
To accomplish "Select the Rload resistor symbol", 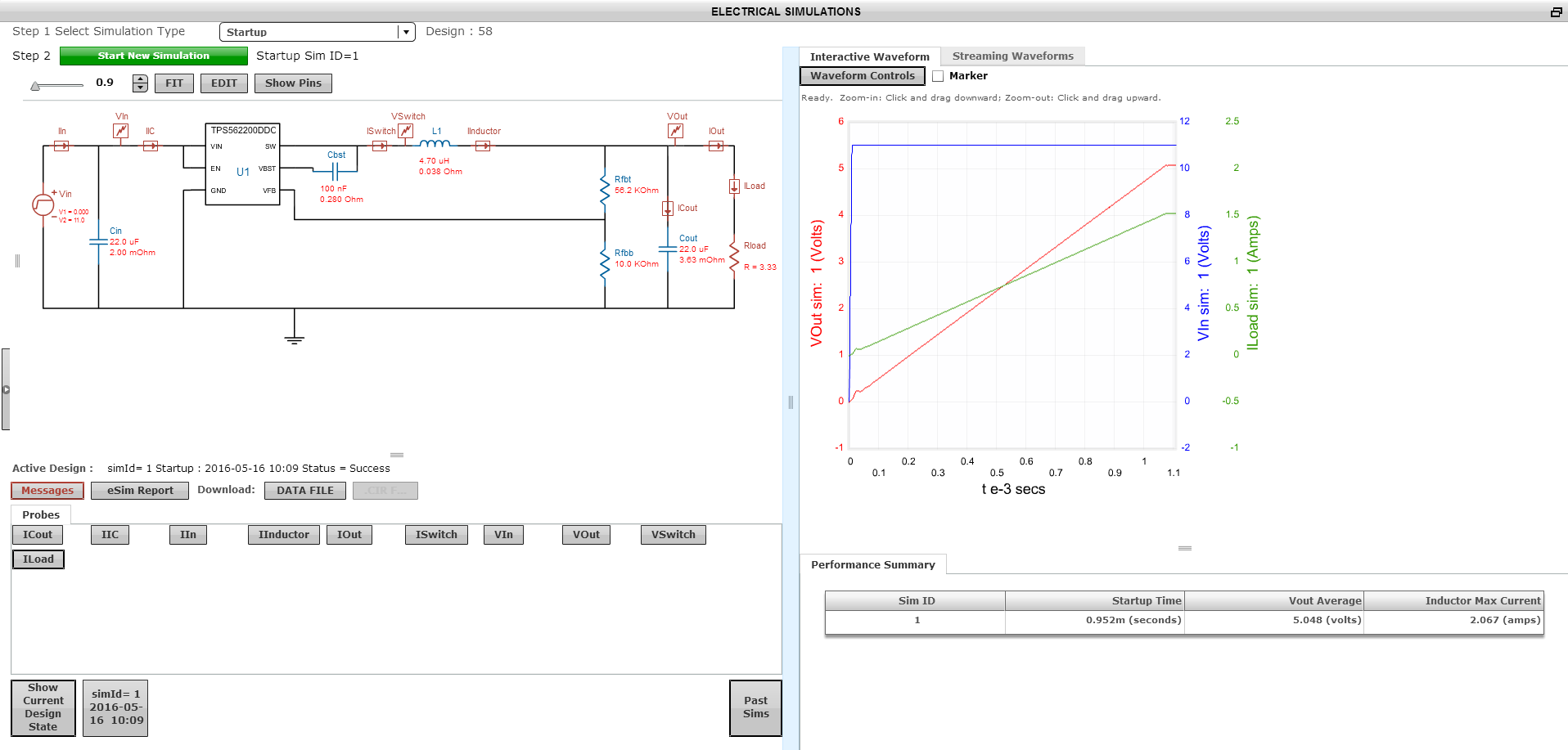I will pyautogui.click(x=734, y=256).
